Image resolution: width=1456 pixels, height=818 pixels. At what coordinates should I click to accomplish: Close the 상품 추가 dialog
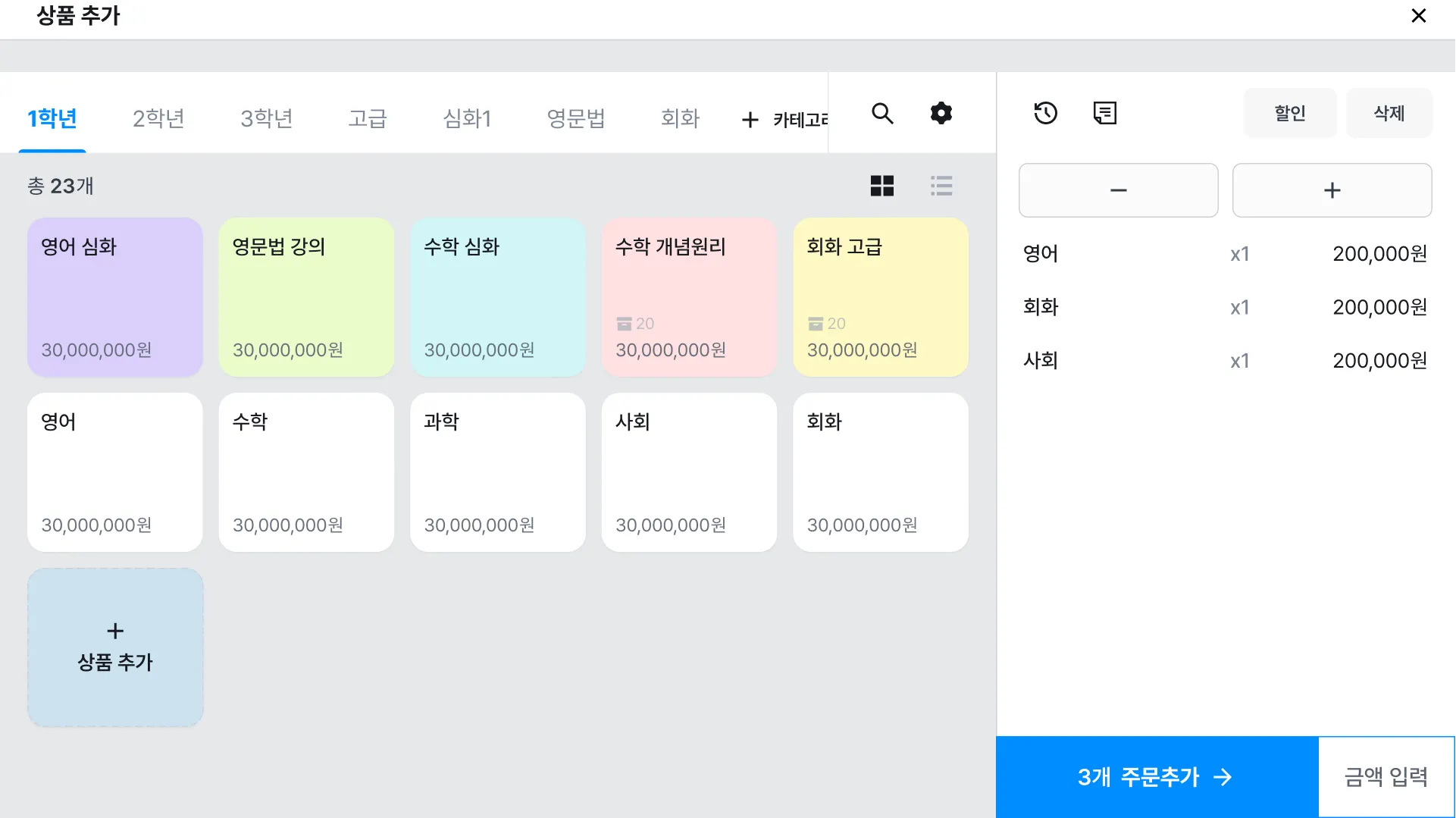point(1419,16)
